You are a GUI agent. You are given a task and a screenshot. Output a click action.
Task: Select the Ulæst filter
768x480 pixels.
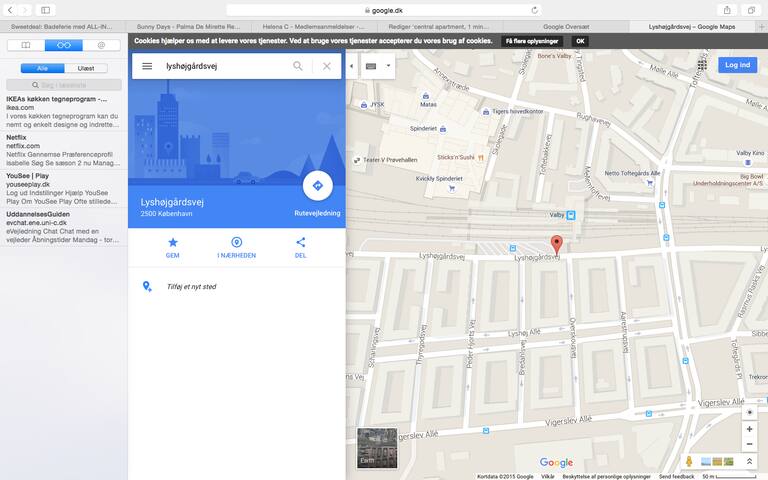click(86, 68)
